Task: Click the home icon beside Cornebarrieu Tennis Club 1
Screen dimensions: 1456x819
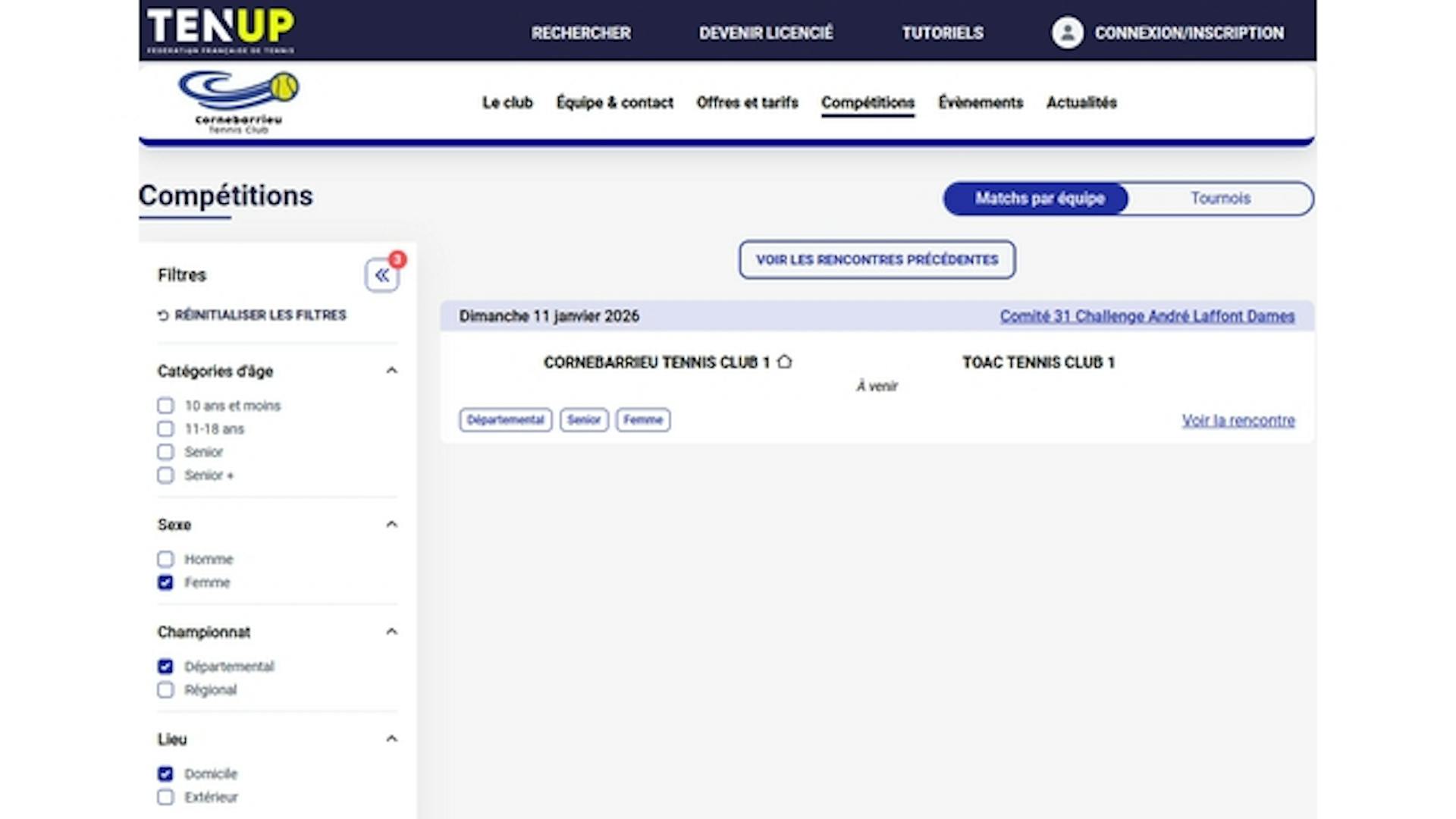Action: tap(785, 362)
